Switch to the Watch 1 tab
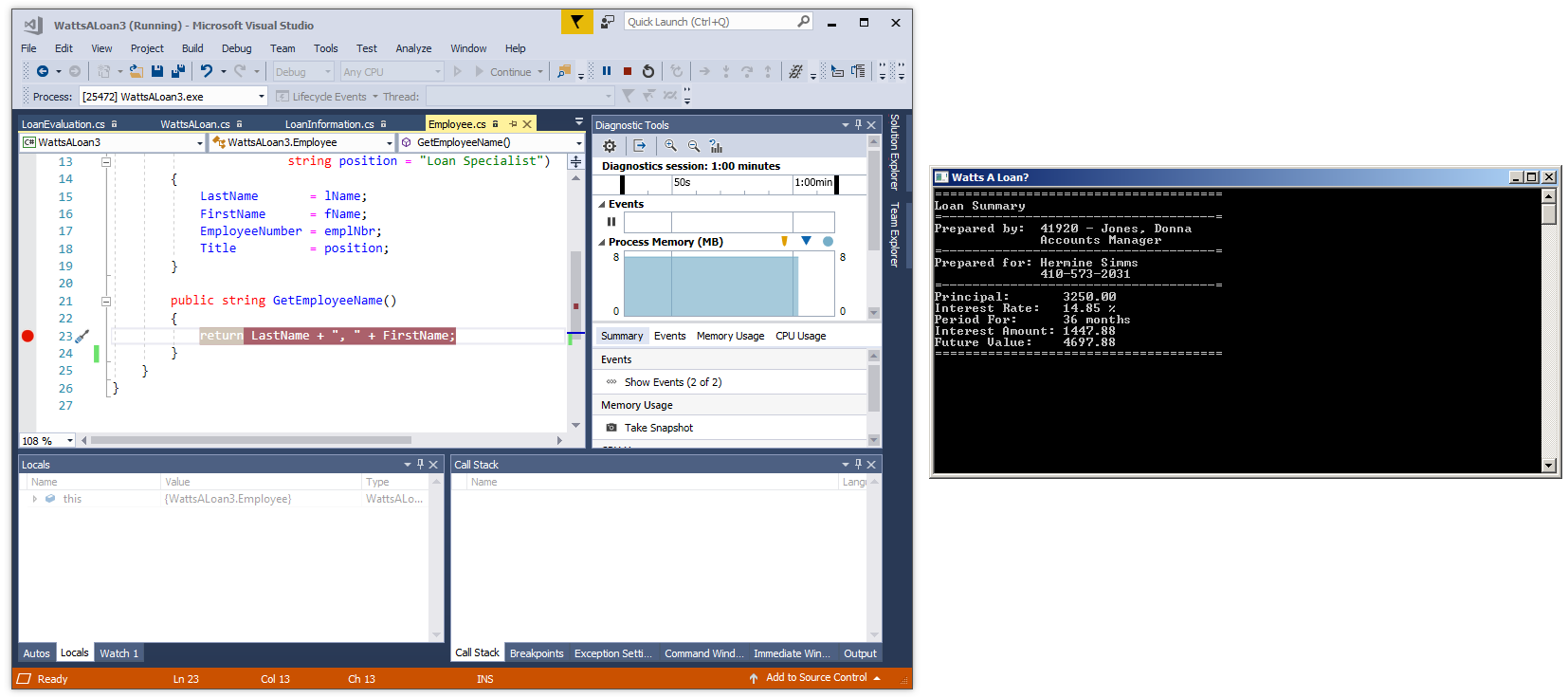This screenshot has width=1568, height=698. [119, 653]
